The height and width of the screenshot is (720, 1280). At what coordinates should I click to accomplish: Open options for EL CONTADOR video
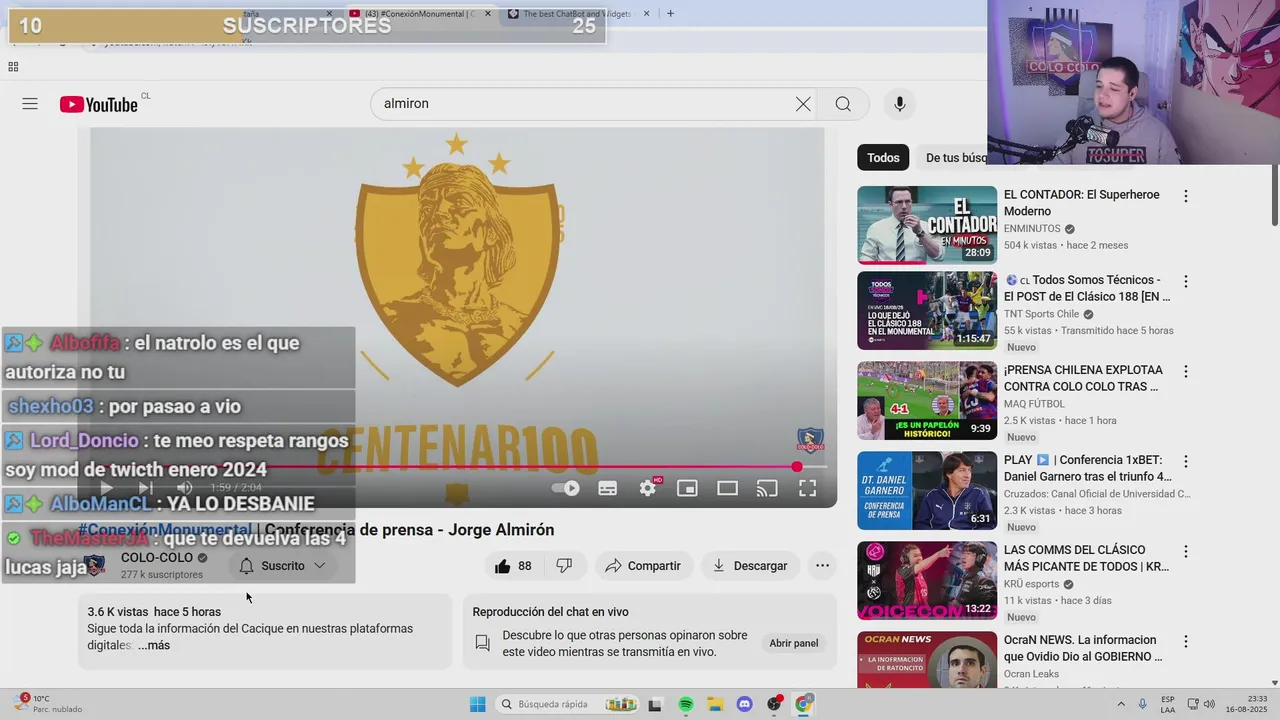click(x=1186, y=196)
